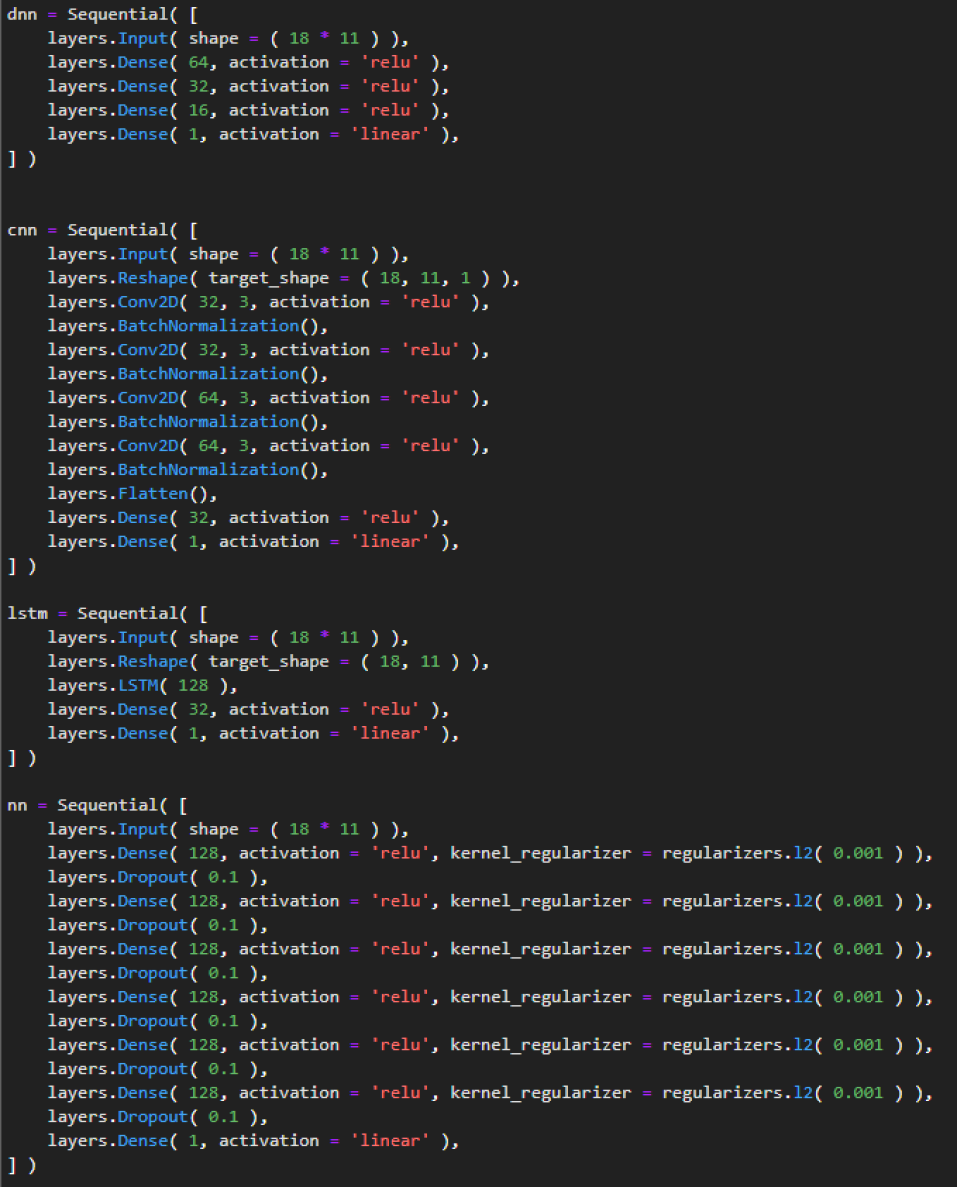This screenshot has height=1187, width=957.
Task: Click layers.Dense( 32 in the cnn model
Action: coord(248,518)
